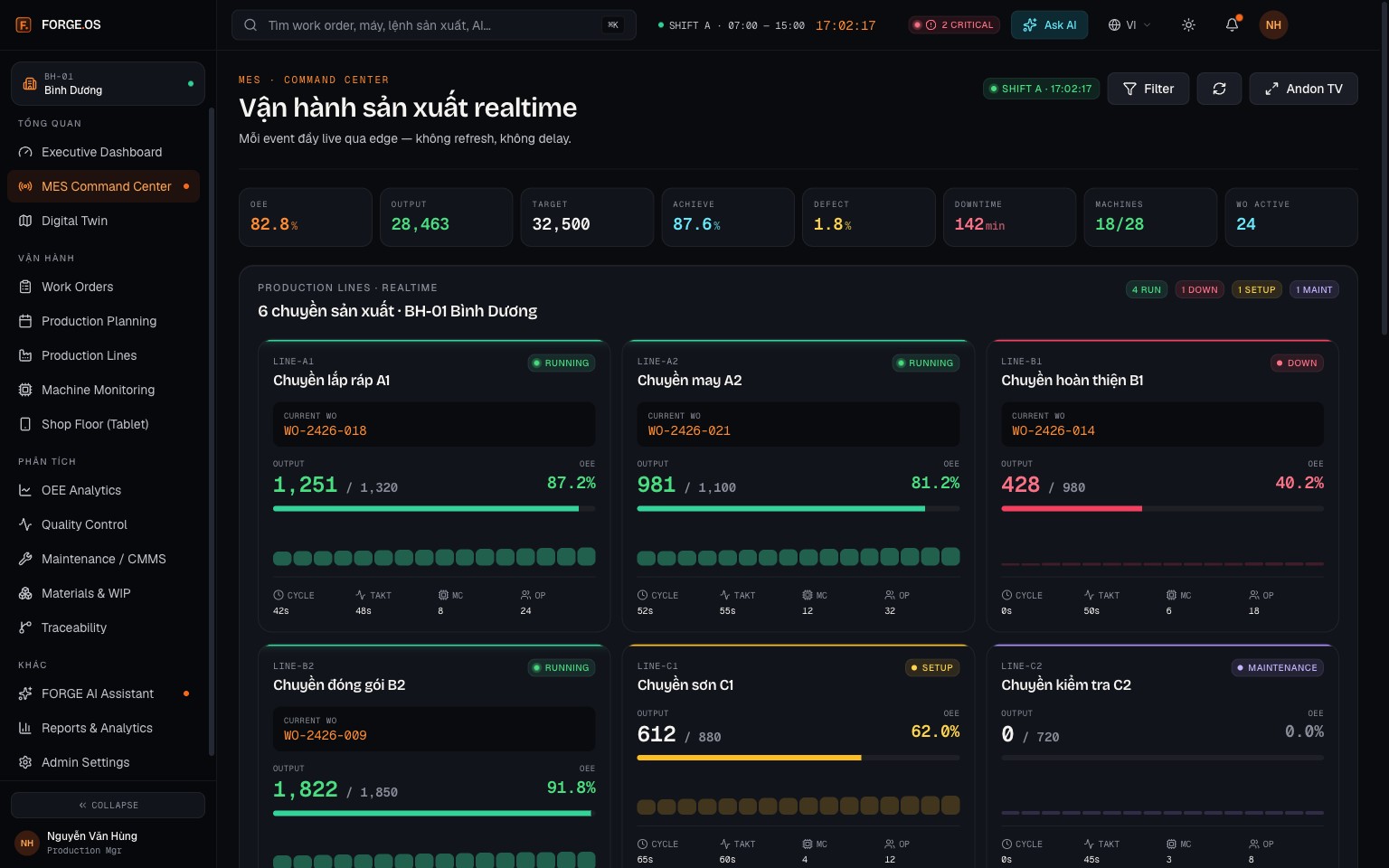The height and width of the screenshot is (868, 1389).
Task: Open work order WO-2426-018
Action: point(326,430)
